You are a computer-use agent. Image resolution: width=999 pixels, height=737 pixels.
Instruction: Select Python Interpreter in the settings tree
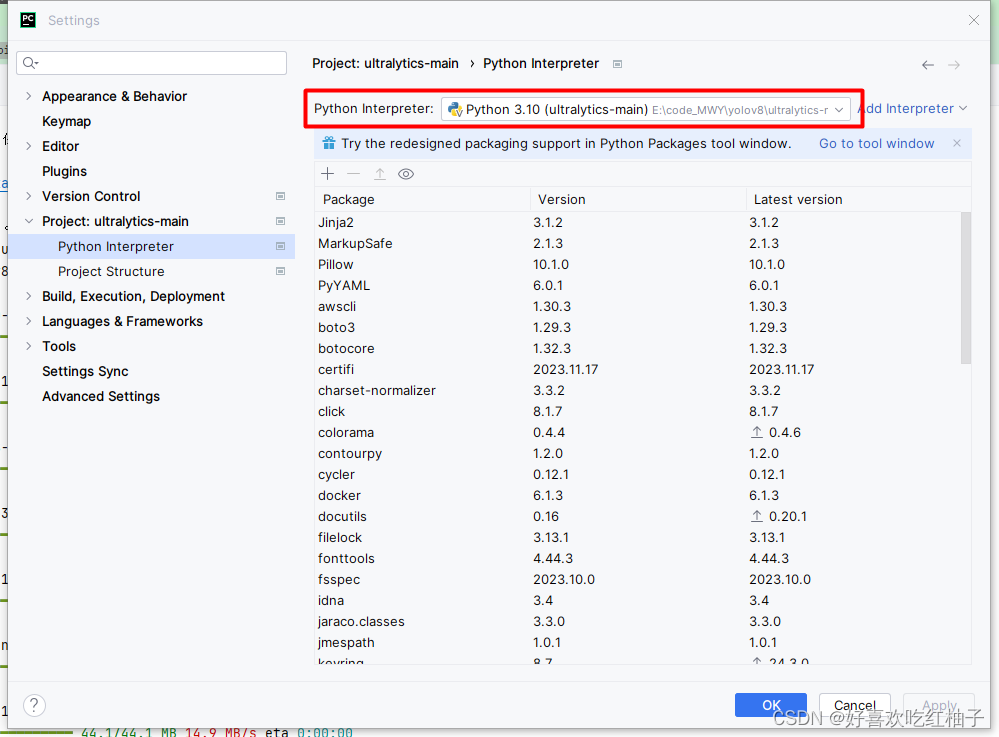pyautogui.click(x=152, y=247)
